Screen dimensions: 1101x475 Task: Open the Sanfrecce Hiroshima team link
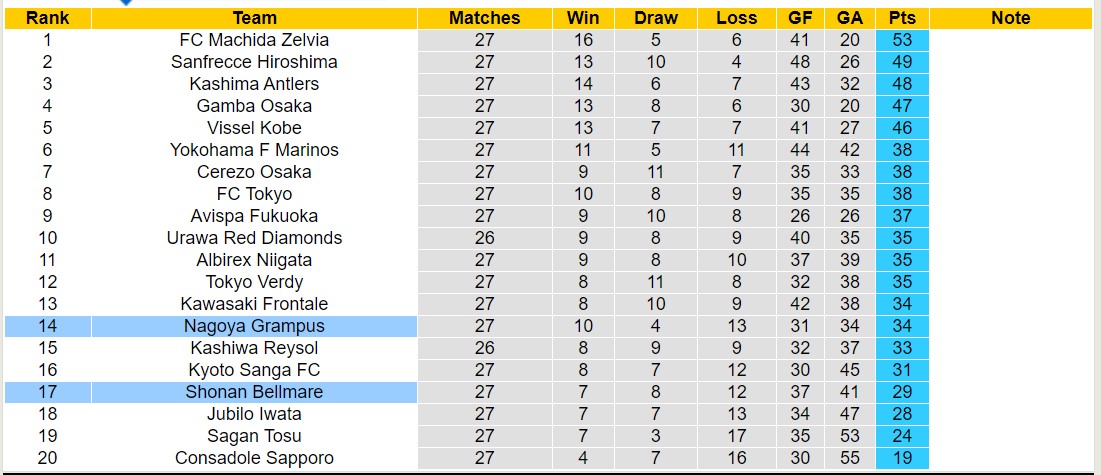tap(254, 62)
